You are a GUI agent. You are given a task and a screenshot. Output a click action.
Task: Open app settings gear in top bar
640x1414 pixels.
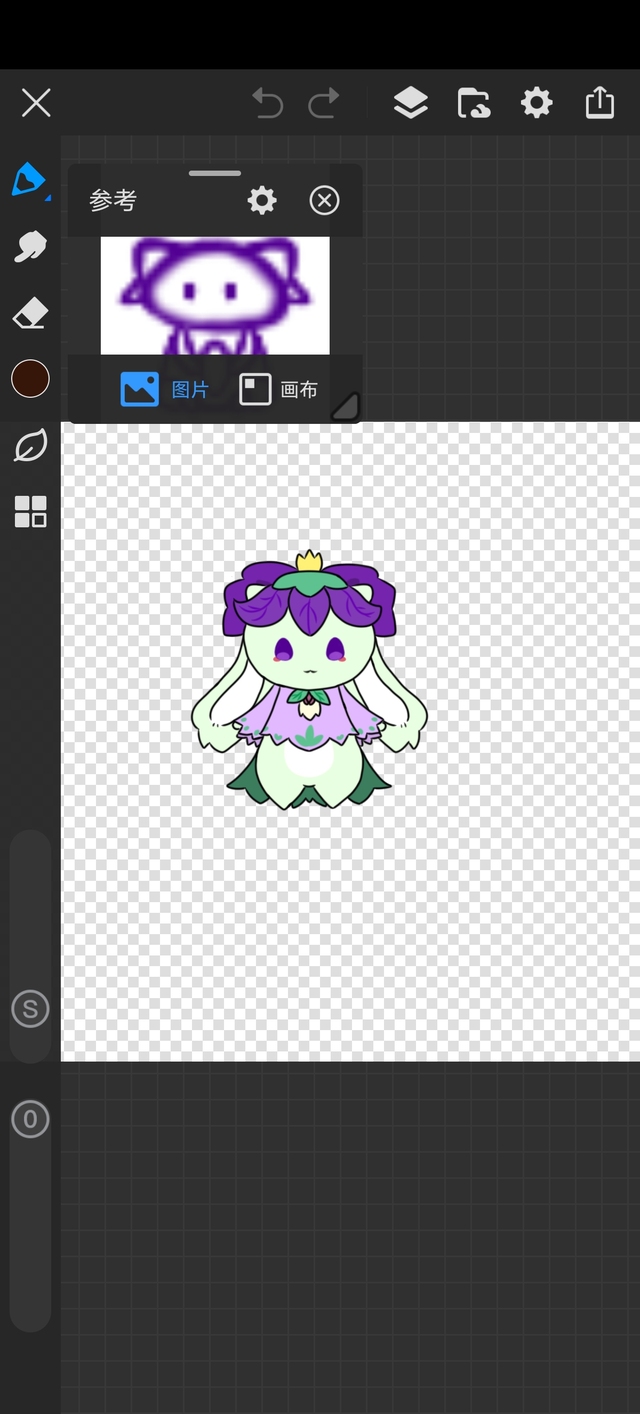click(537, 103)
